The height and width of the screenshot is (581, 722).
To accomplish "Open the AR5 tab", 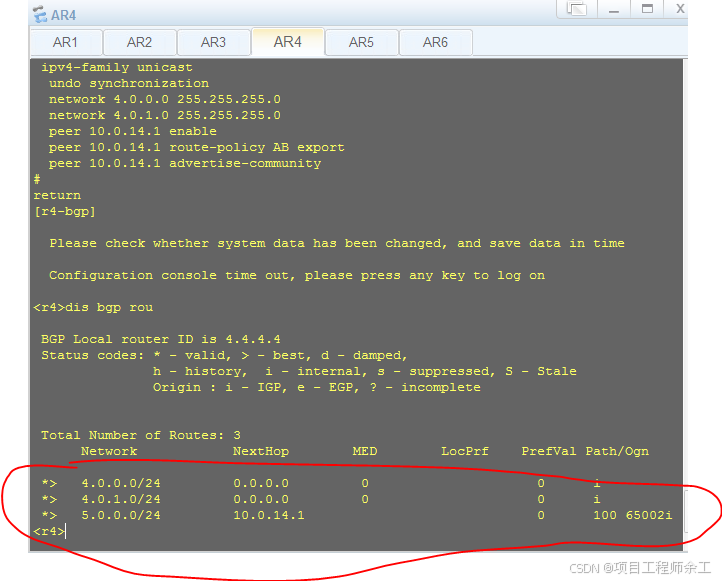I will (x=361, y=42).
